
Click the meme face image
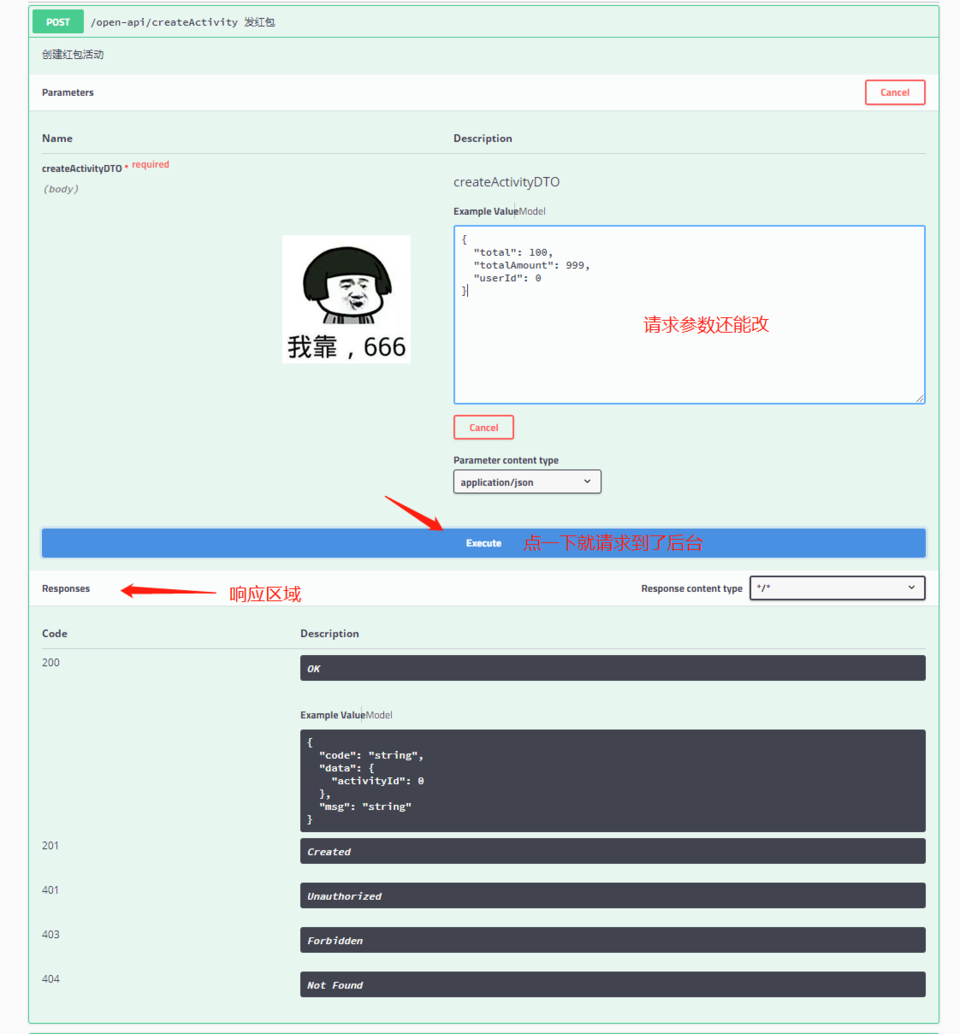point(346,299)
